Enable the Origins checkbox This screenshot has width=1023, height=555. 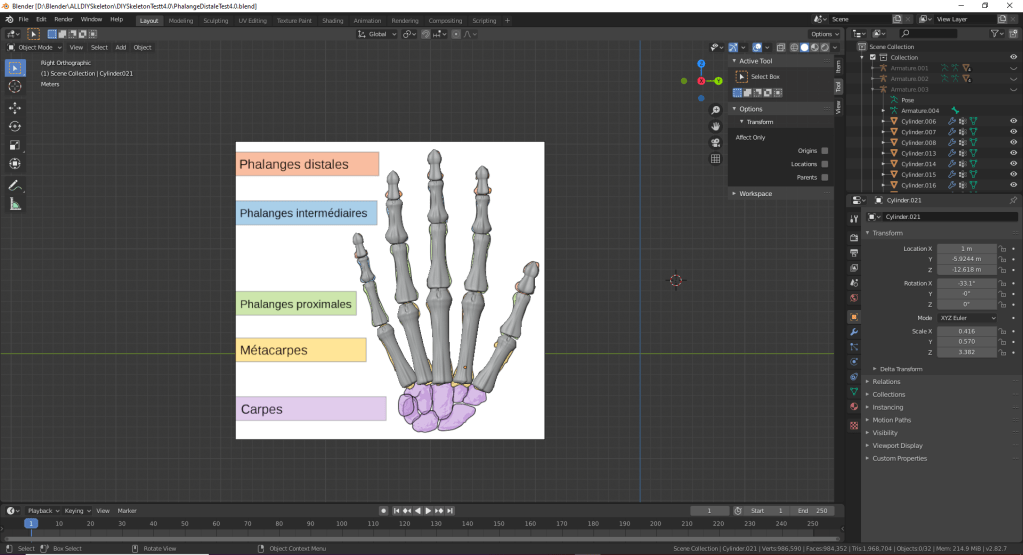824,151
